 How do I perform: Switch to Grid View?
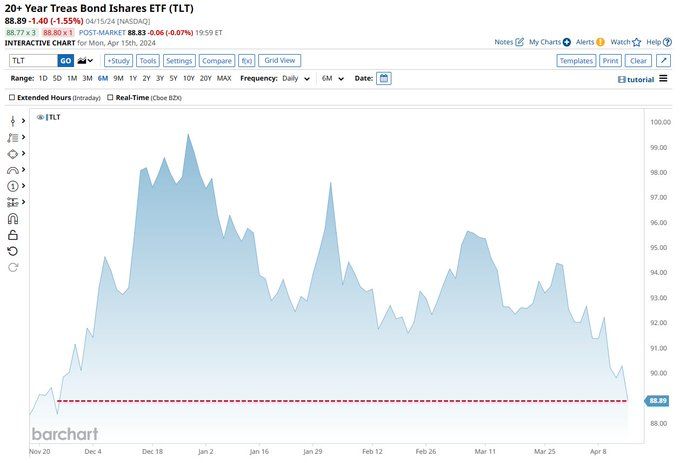point(280,61)
